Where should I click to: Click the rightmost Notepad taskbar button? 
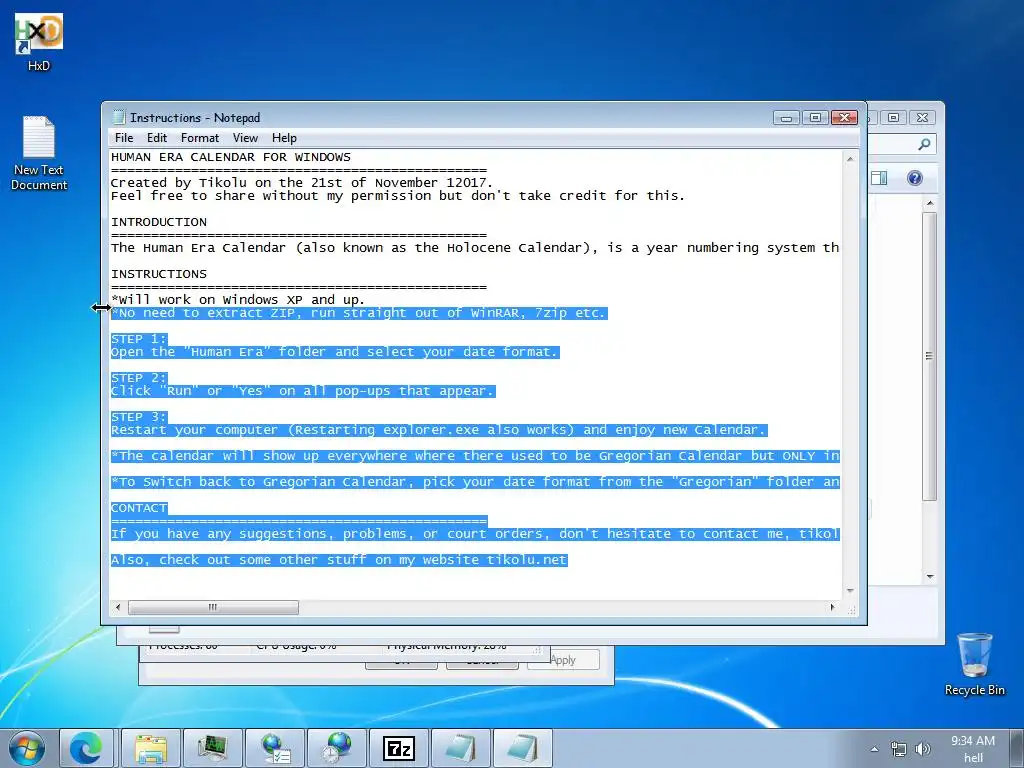point(522,748)
